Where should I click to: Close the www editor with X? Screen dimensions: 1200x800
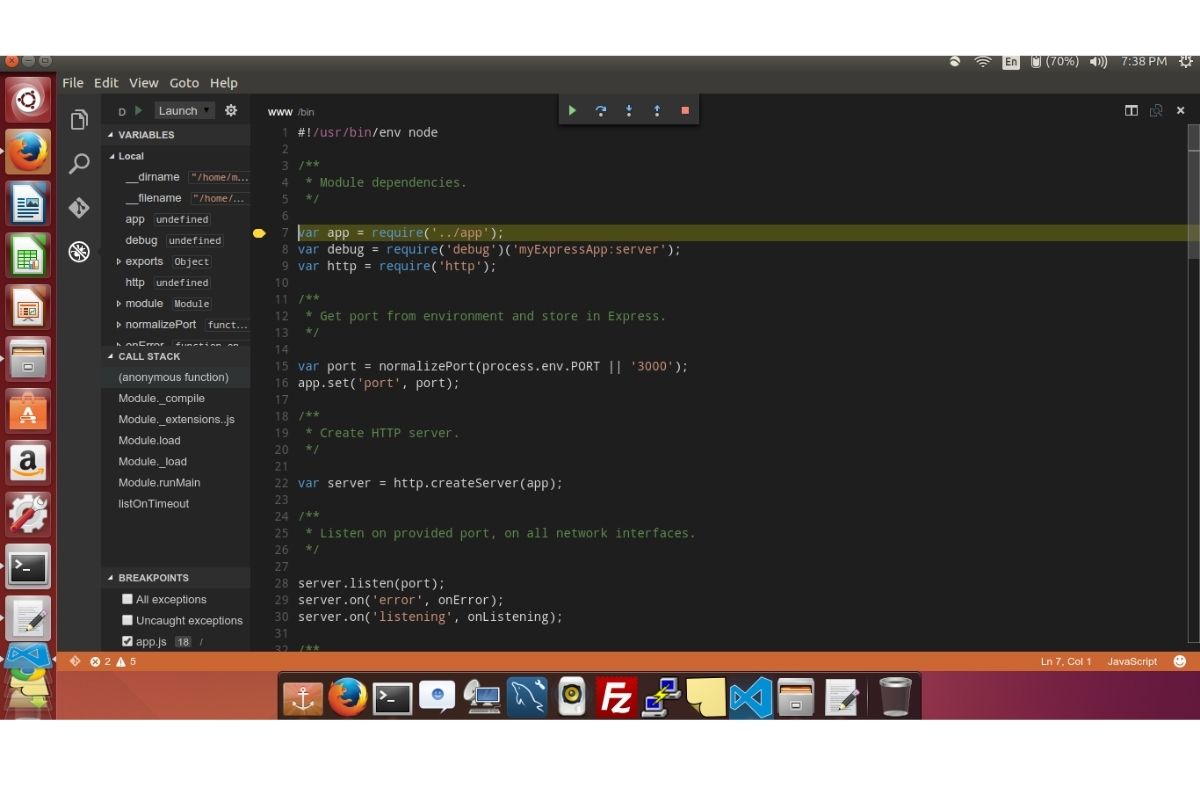point(1181,111)
